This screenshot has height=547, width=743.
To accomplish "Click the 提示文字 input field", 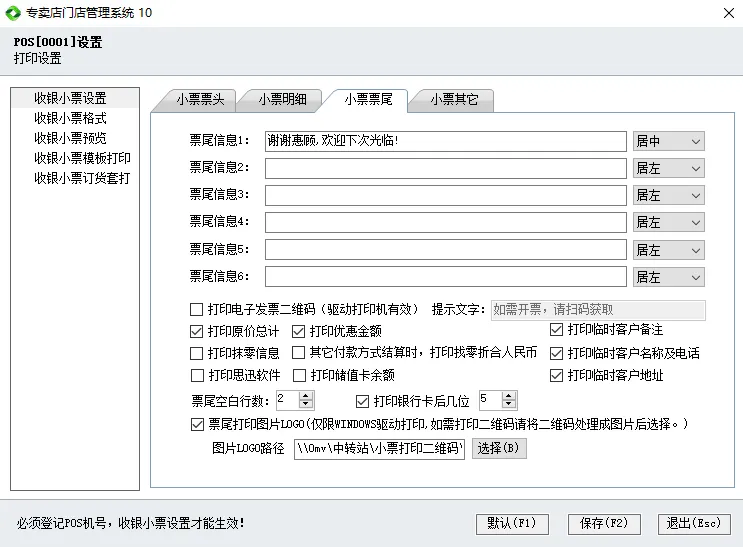I will pyautogui.click(x=598, y=310).
